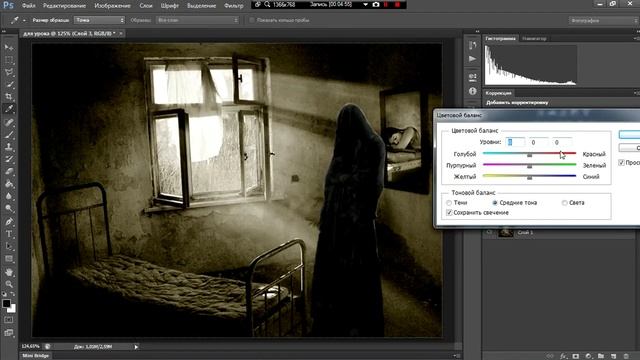This screenshot has height=360, width=640.
Task: Expand the right dock collapse arrows
Action: click(x=477, y=31)
